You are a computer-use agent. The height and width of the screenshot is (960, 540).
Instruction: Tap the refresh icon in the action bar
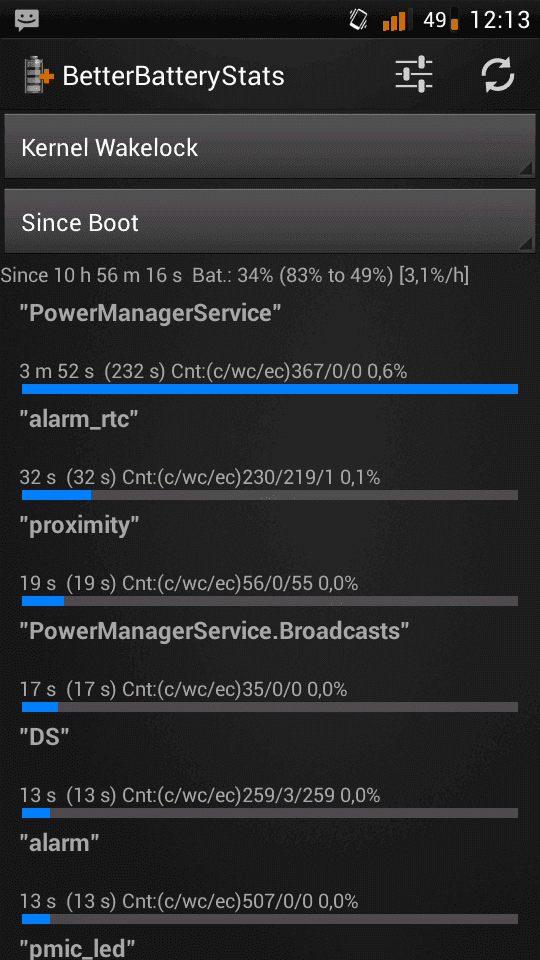tap(498, 76)
